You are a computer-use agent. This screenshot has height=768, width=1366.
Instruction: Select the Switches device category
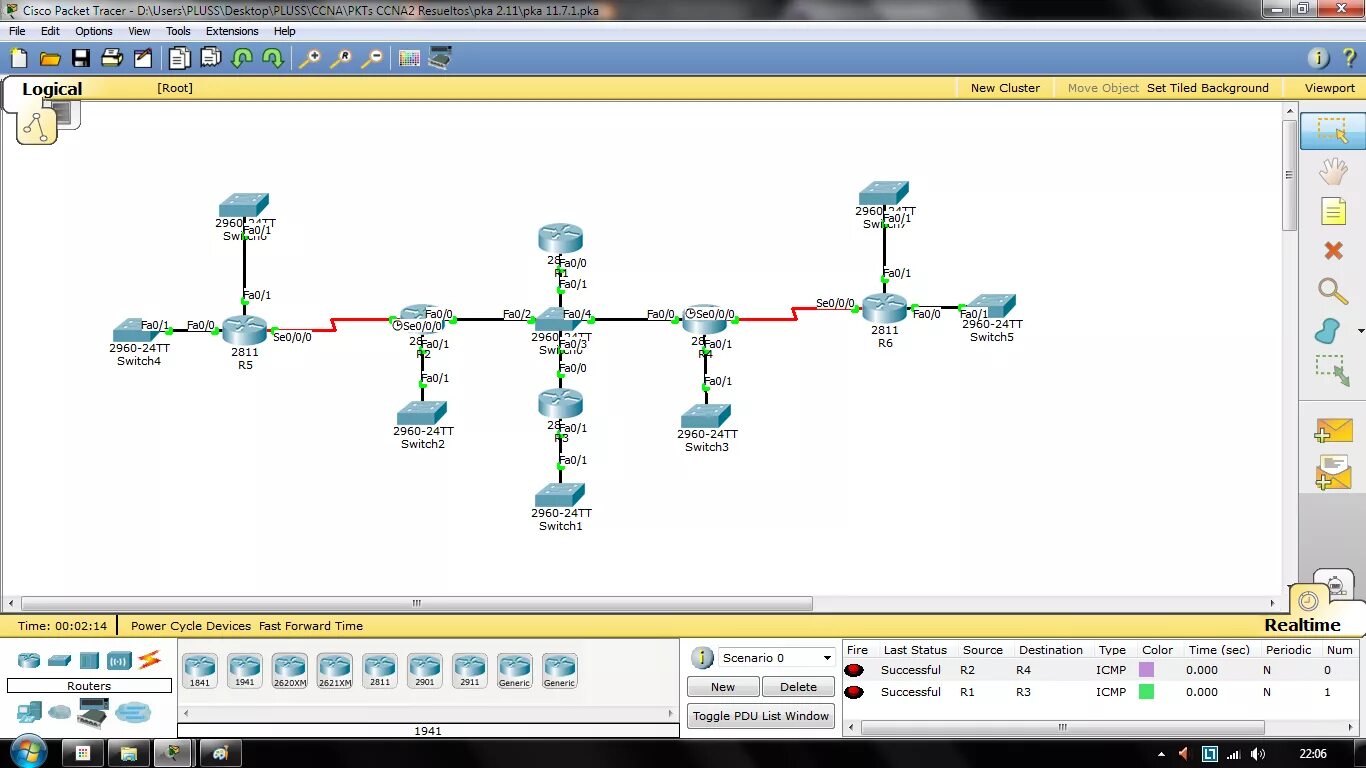pos(59,660)
